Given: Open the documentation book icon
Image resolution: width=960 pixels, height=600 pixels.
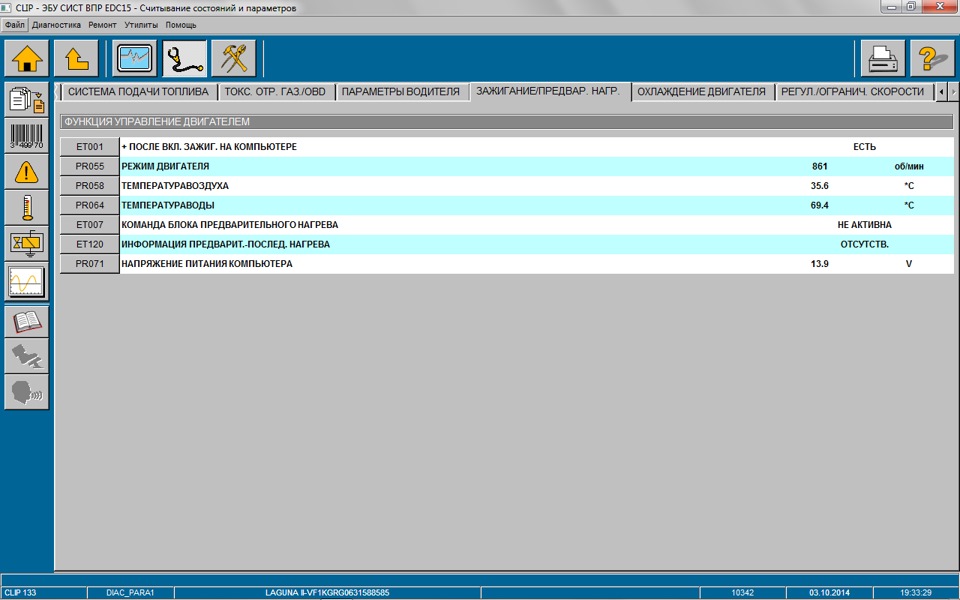Looking at the screenshot, I should 26,321.
